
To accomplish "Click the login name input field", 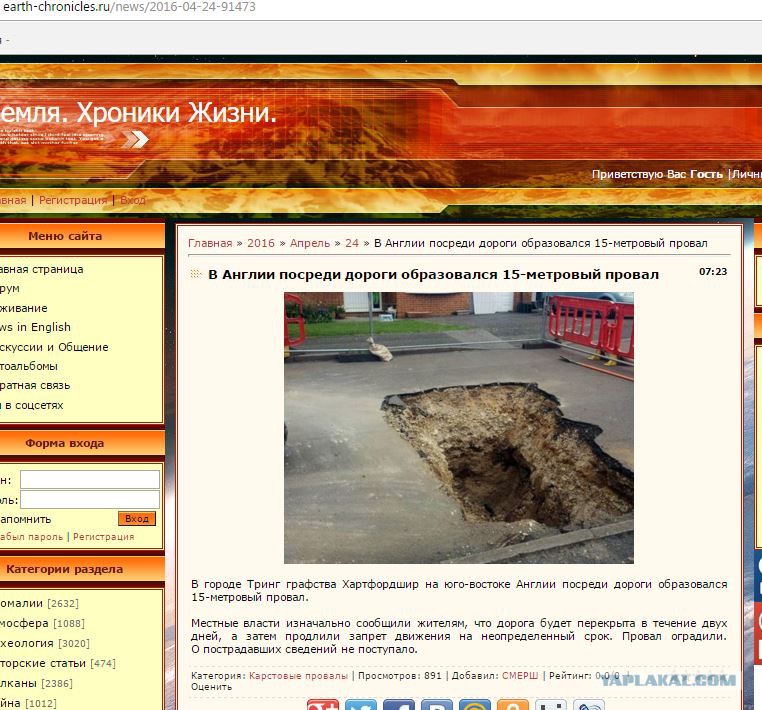I will click(x=89, y=480).
